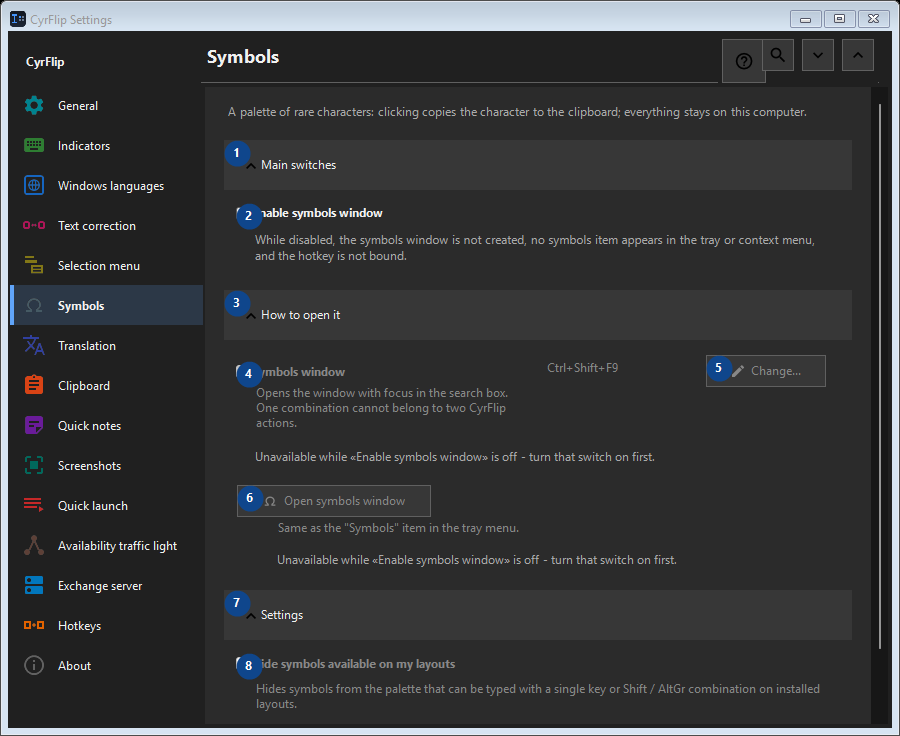Open the Translation icon in sidebar
This screenshot has width=900, height=736.
point(34,346)
